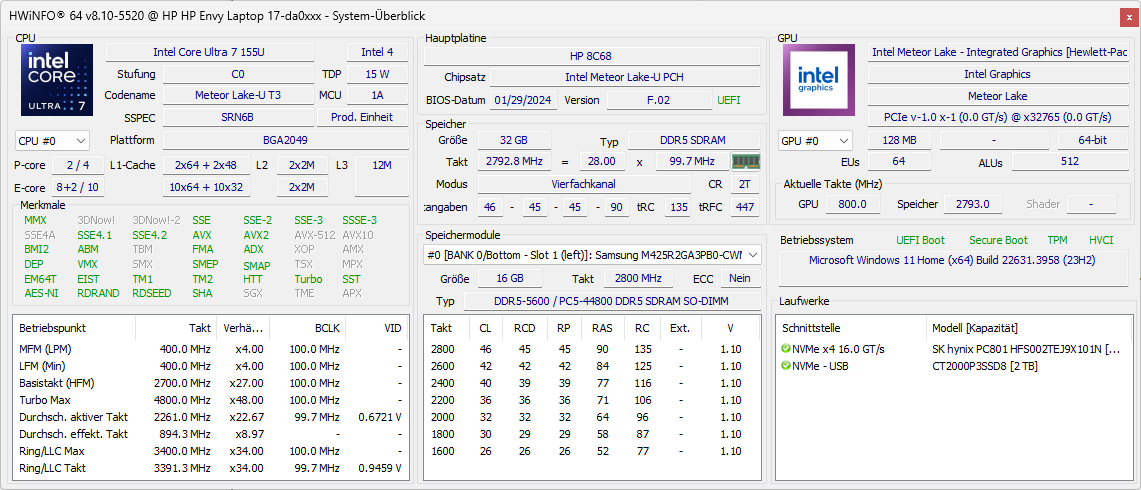Image resolution: width=1141 pixels, height=490 pixels.
Task: Click the Intel Core Ultra 7 logo
Action: 57,80
